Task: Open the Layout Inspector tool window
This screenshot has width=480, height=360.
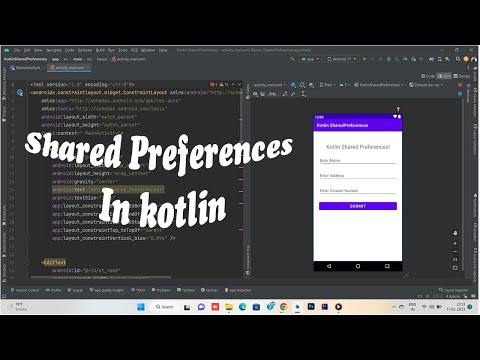Action: pyautogui.click(x=453, y=290)
